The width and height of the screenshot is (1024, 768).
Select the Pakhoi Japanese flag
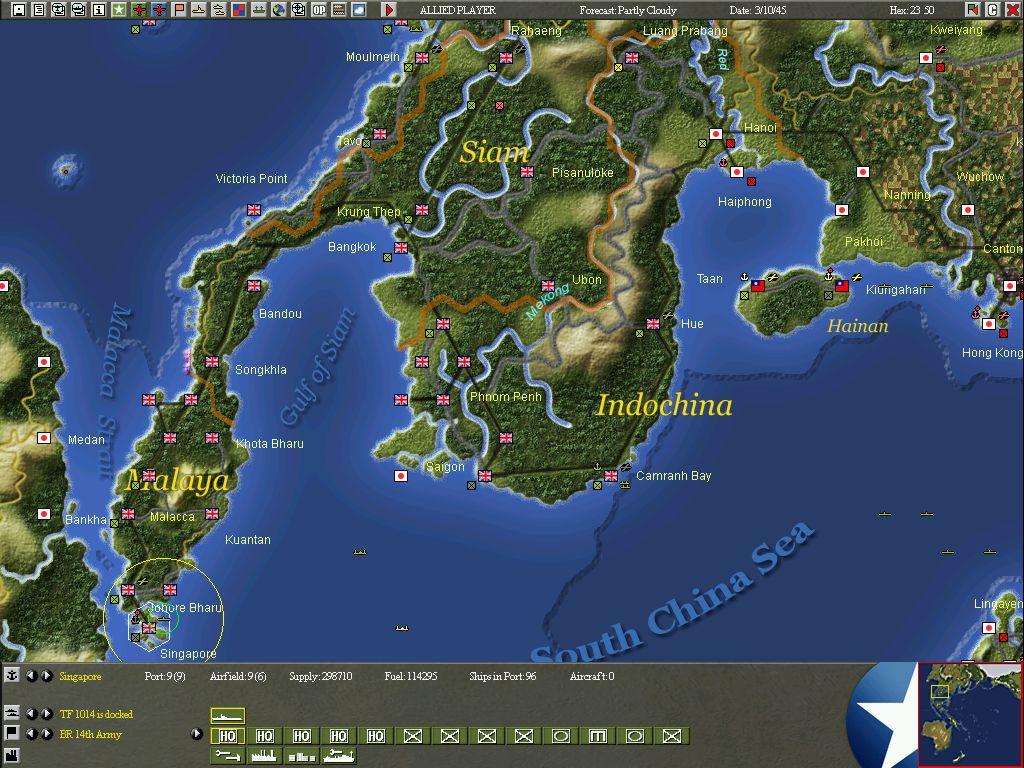(842, 210)
